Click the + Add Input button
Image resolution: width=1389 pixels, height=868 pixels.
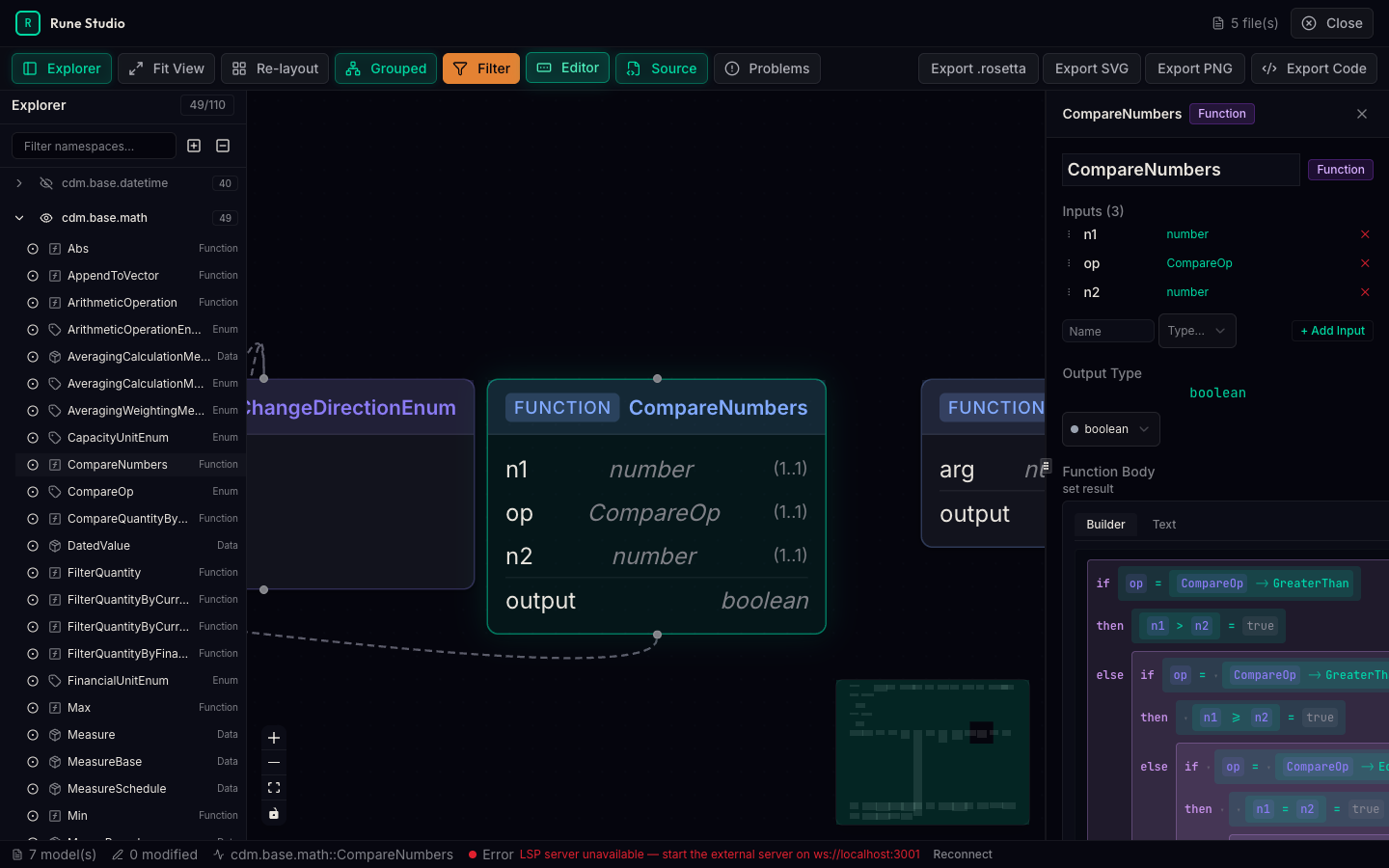[x=1332, y=330]
